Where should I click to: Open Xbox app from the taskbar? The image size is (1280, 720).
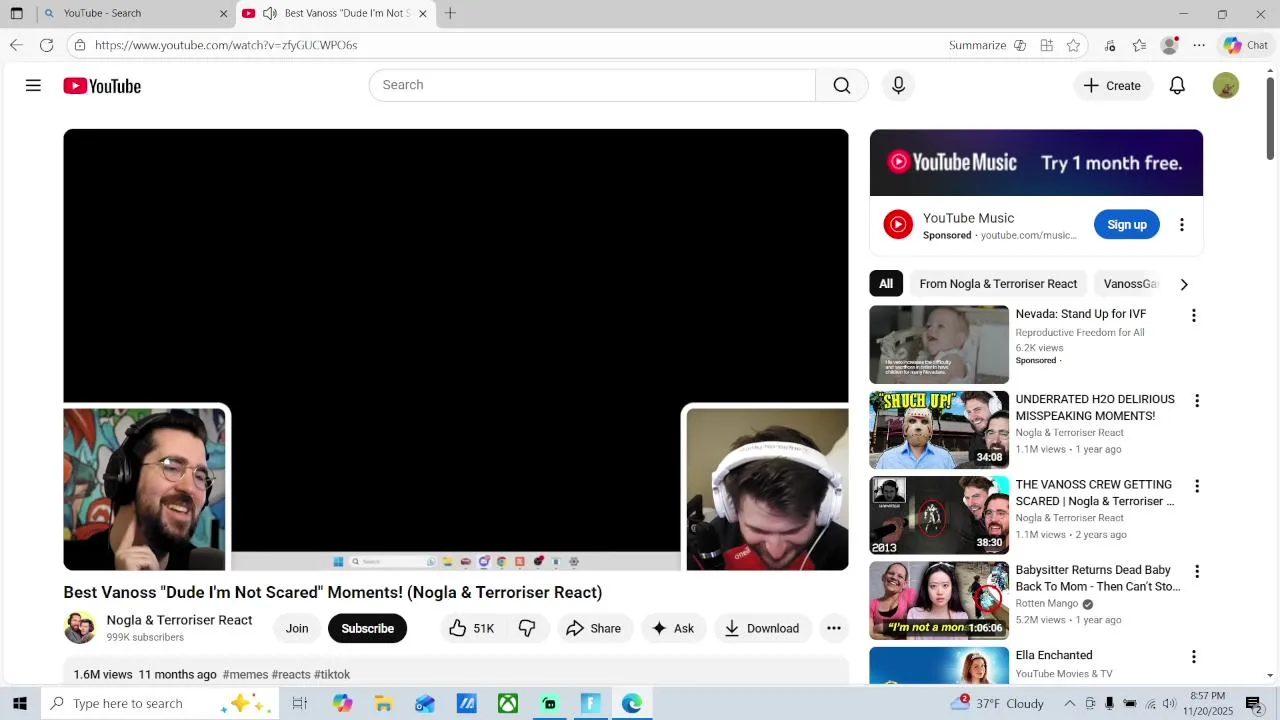click(508, 703)
